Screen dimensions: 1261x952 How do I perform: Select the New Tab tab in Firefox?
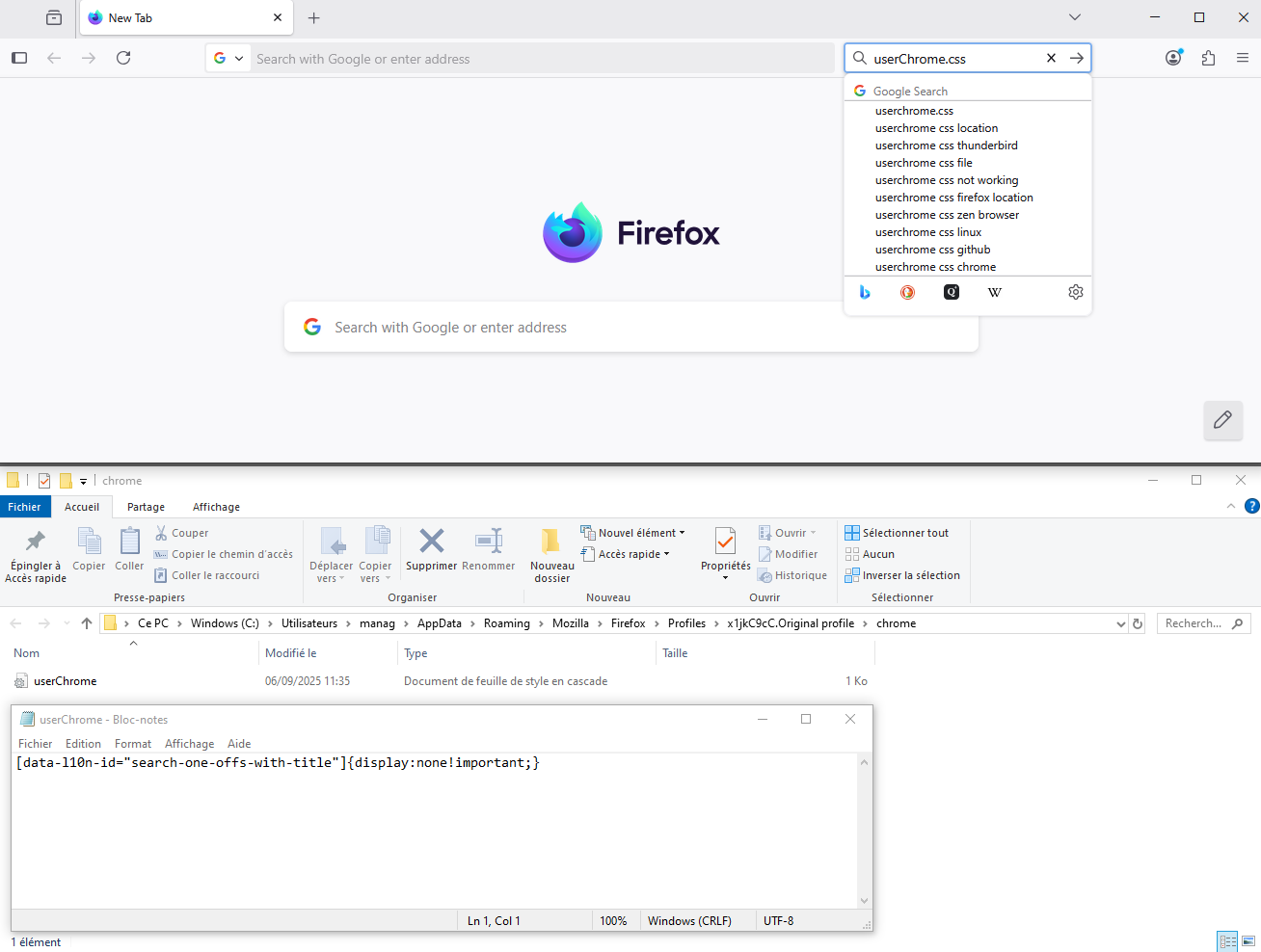pyautogui.click(x=185, y=17)
